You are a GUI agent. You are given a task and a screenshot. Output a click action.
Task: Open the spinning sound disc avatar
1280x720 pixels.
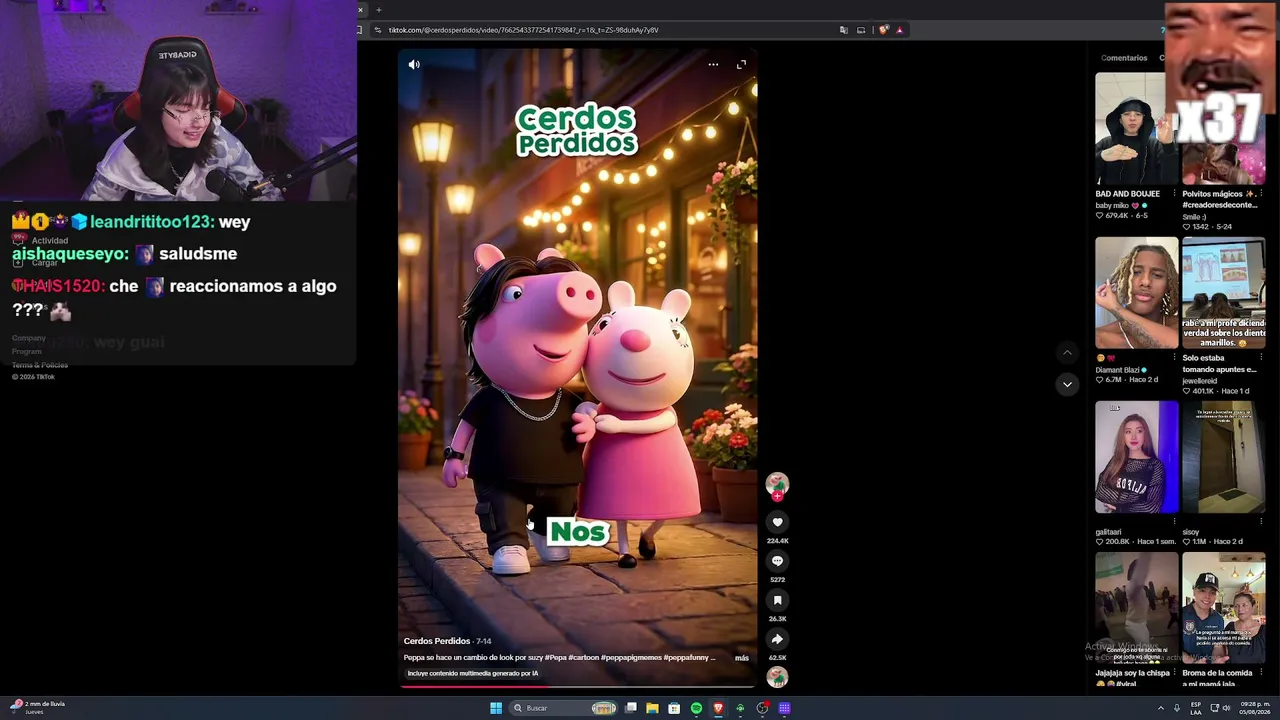[x=777, y=677]
